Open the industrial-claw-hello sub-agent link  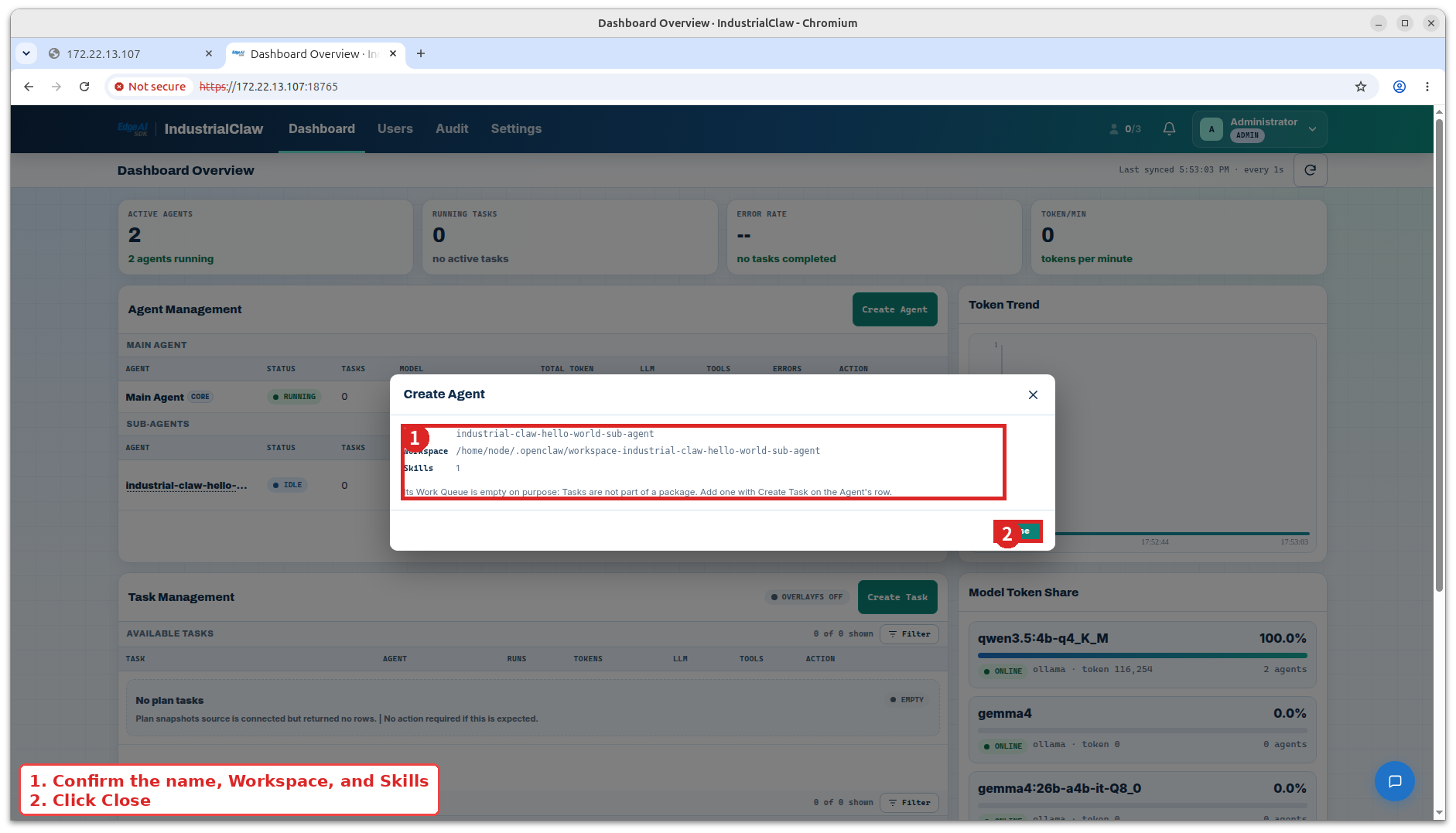(186, 486)
